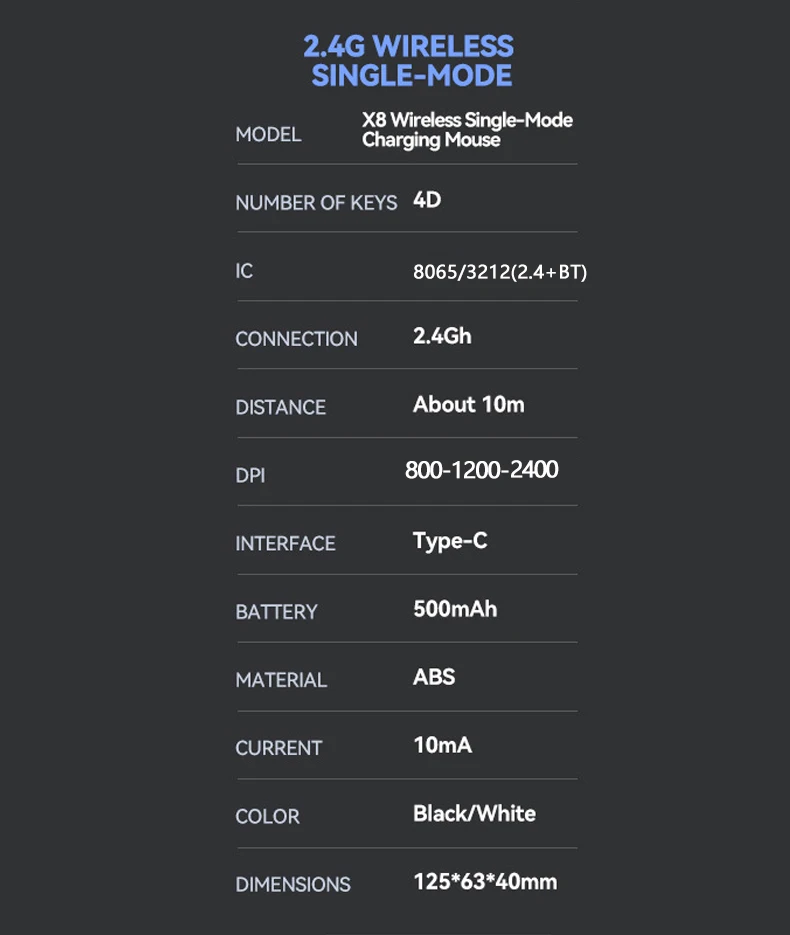Click the 8065/3212(2.4+BT) IC value

(x=499, y=272)
